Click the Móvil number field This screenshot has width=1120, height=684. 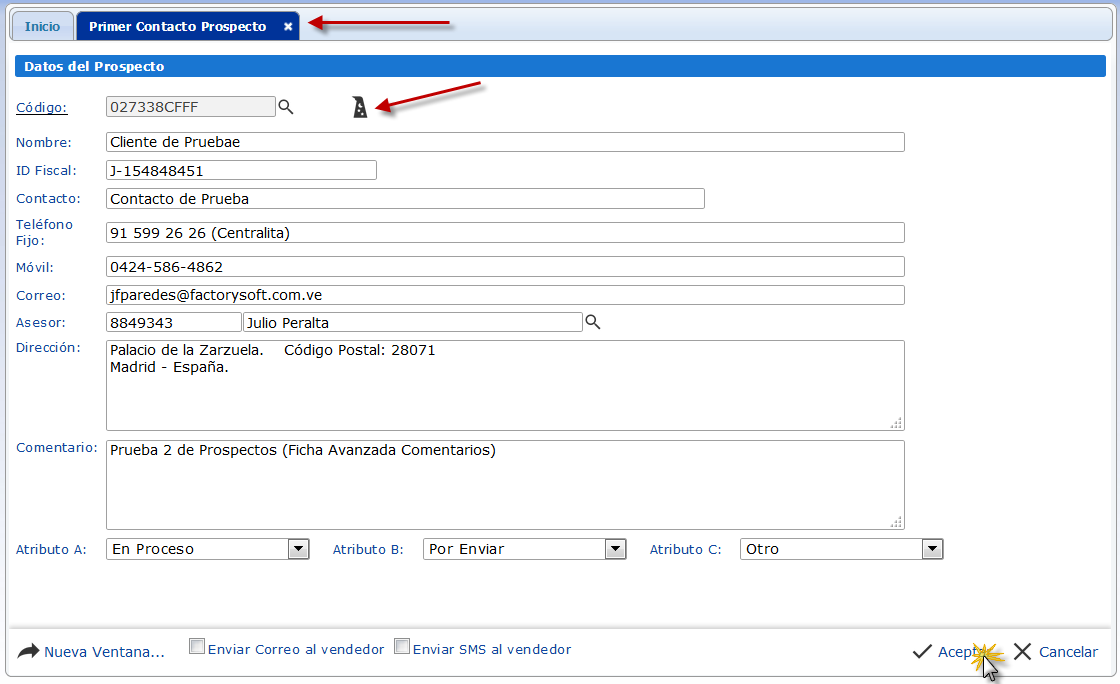point(505,266)
